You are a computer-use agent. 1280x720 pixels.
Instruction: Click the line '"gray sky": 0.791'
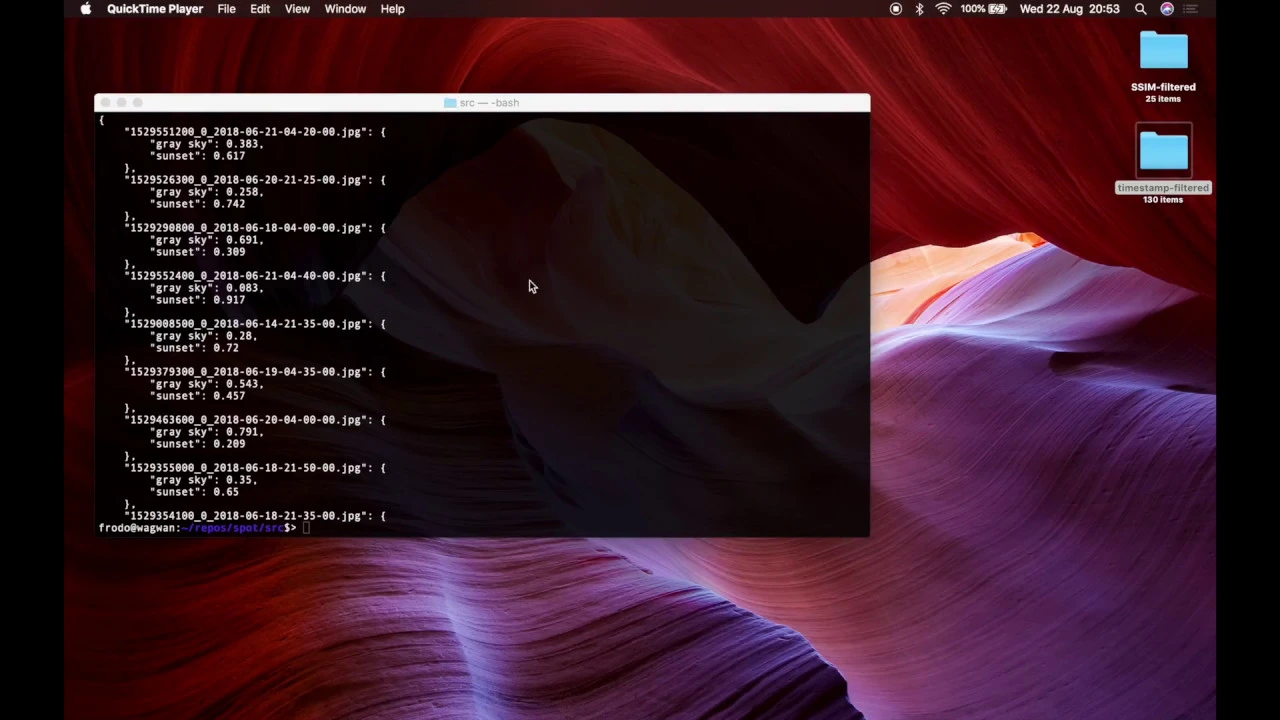[x=206, y=432]
